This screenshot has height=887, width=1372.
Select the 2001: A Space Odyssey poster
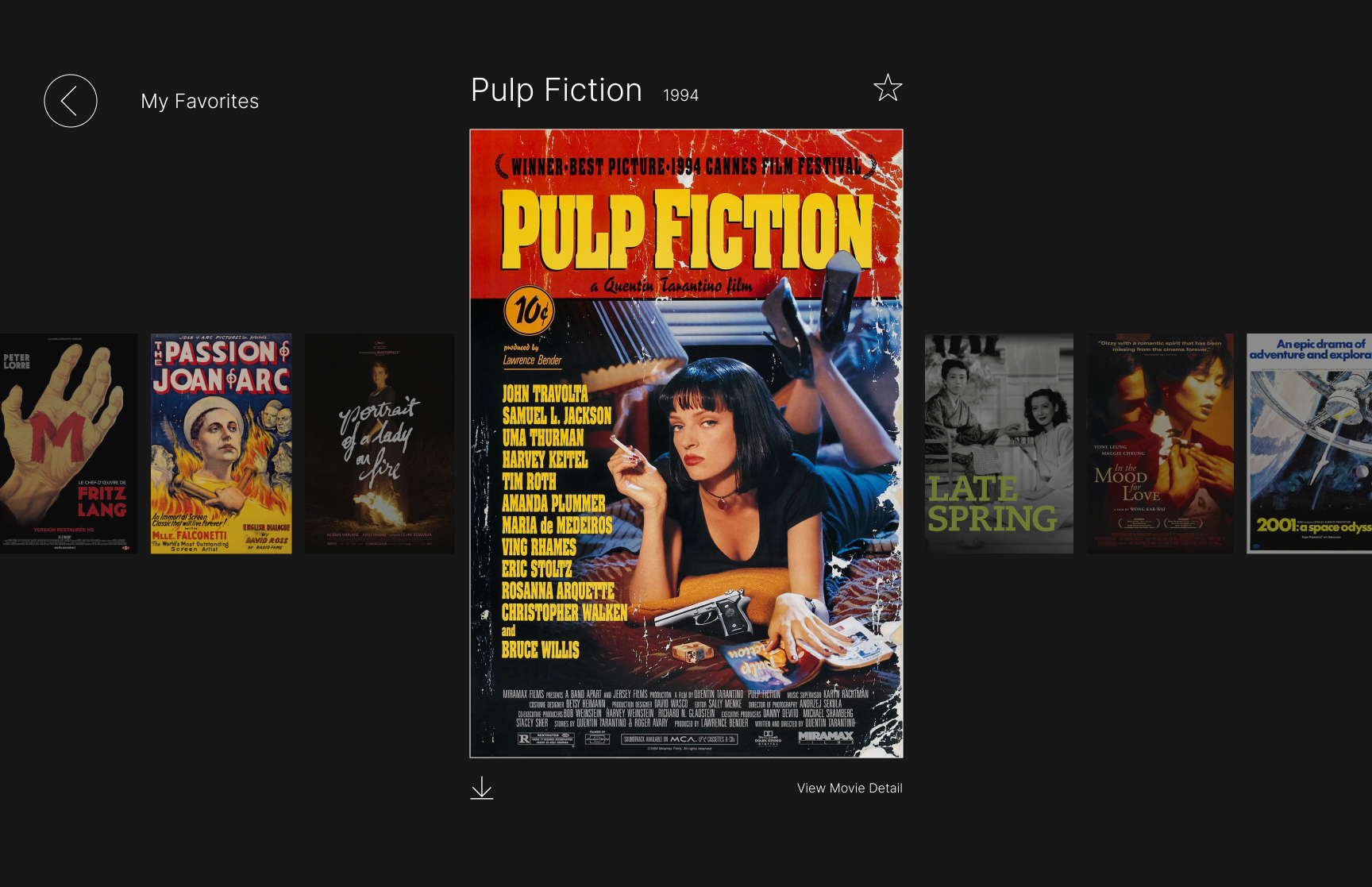1309,443
